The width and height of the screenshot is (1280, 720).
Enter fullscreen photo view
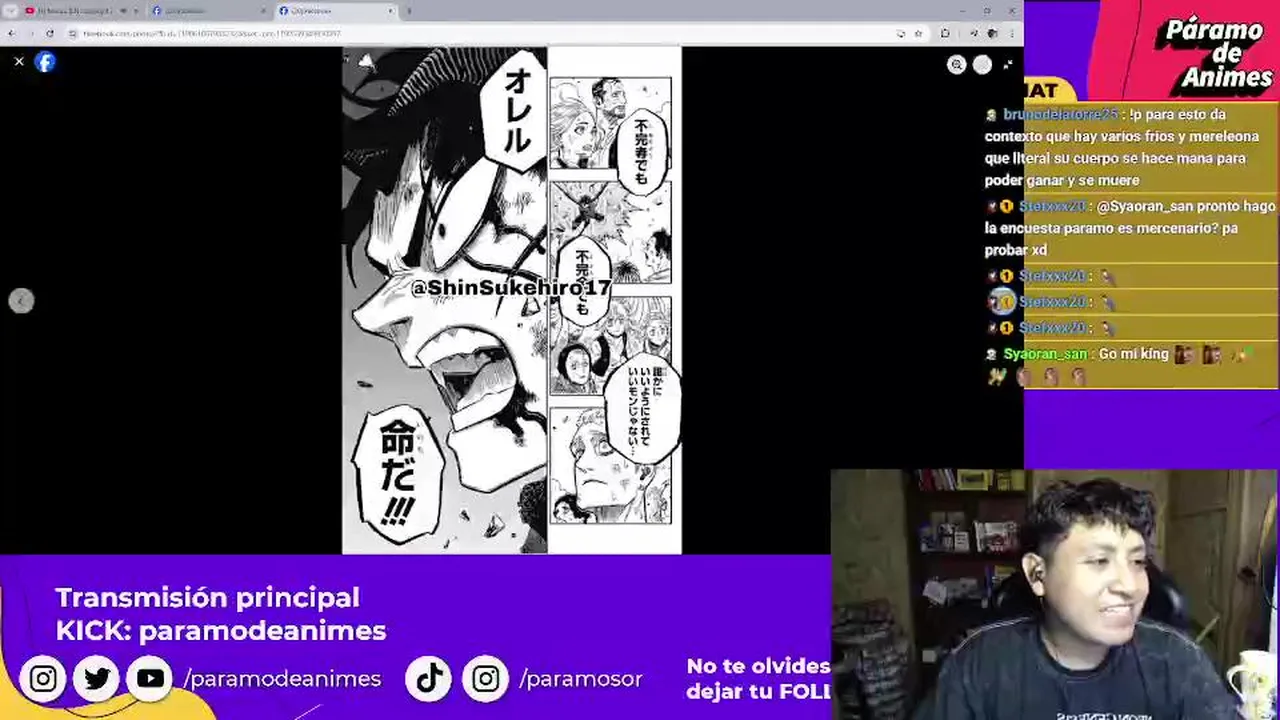click(x=1008, y=65)
